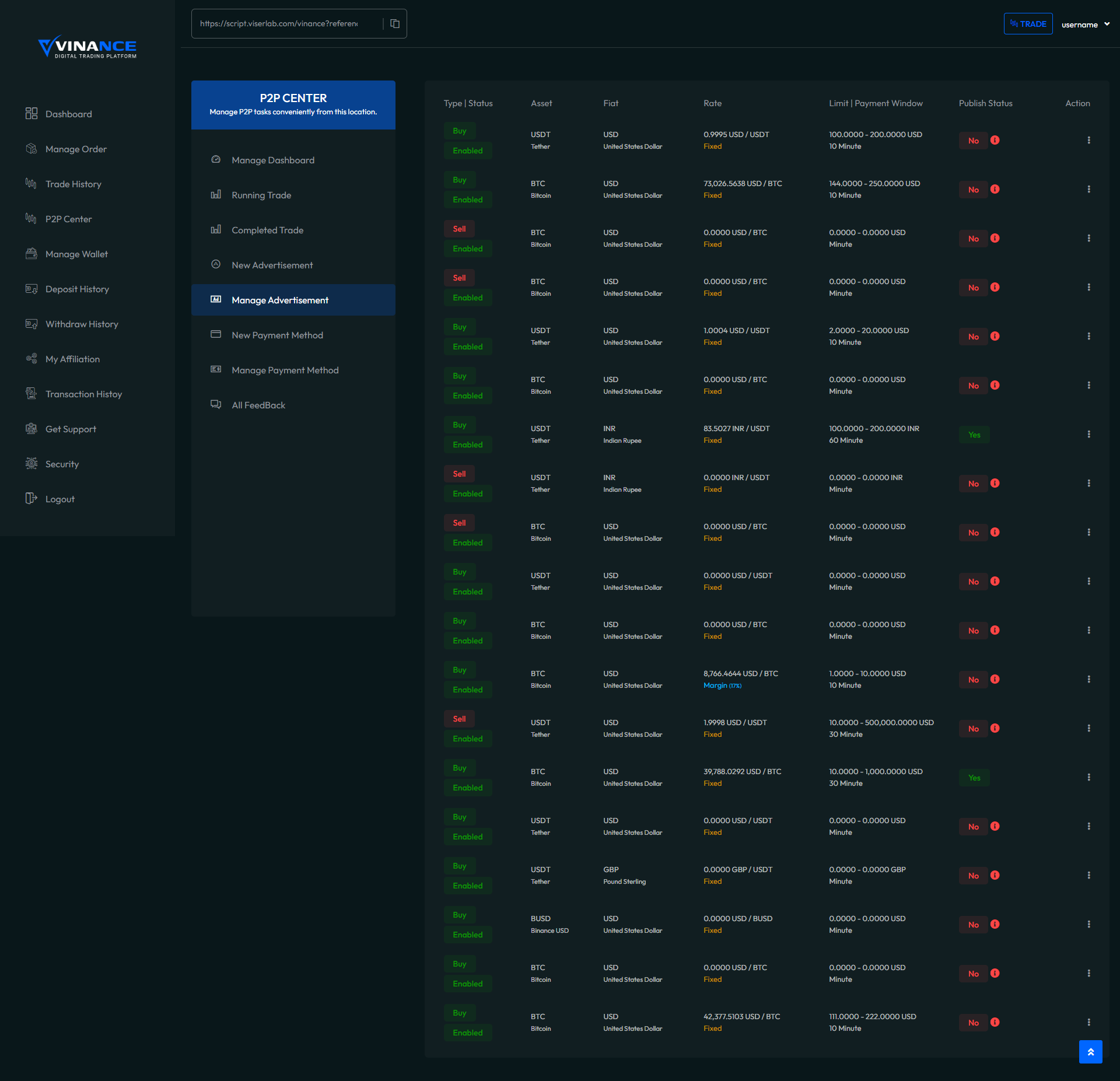The image size is (1120, 1081).
Task: Open Deposit History from sidebar
Action: 77,289
